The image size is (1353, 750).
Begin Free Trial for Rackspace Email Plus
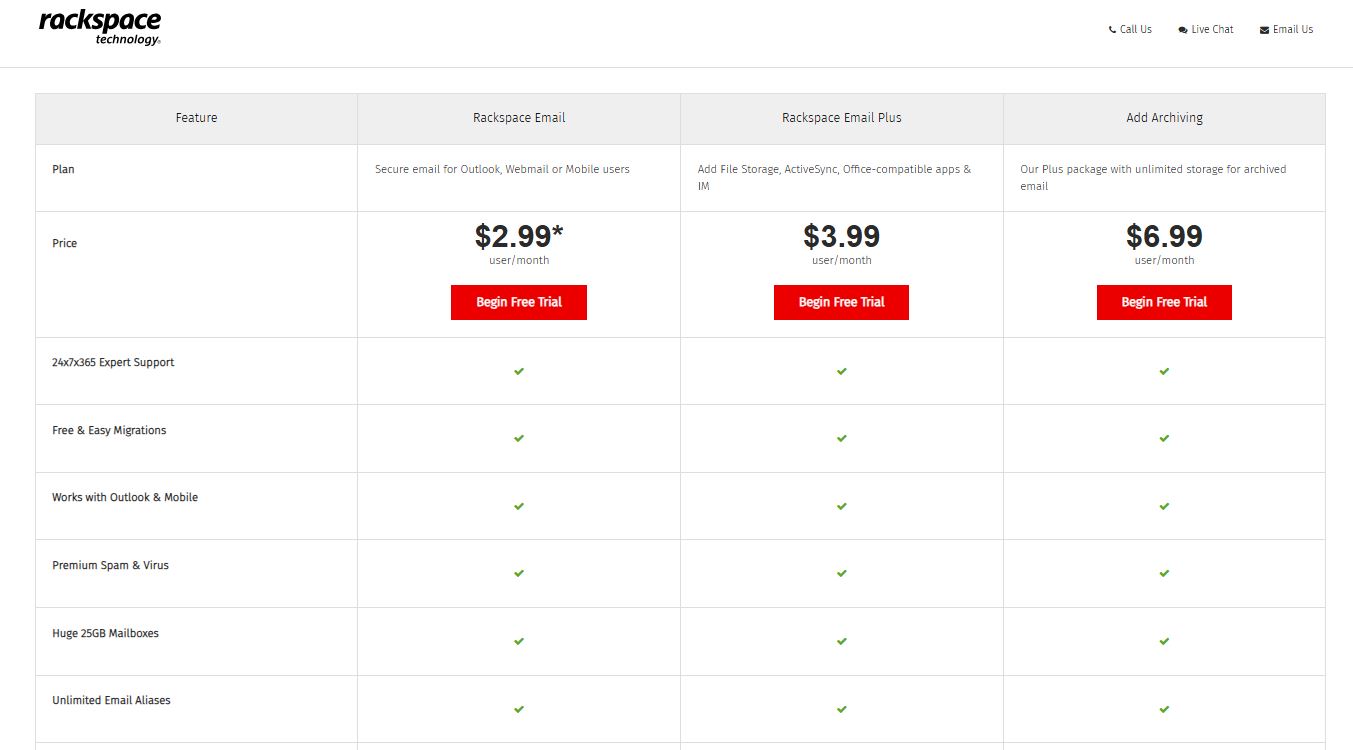click(x=841, y=302)
